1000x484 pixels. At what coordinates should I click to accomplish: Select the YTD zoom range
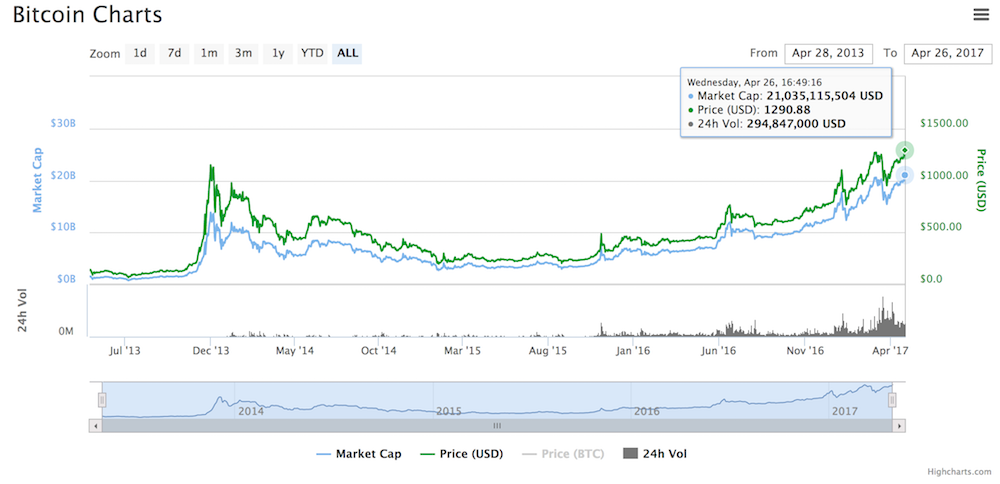tap(312, 54)
